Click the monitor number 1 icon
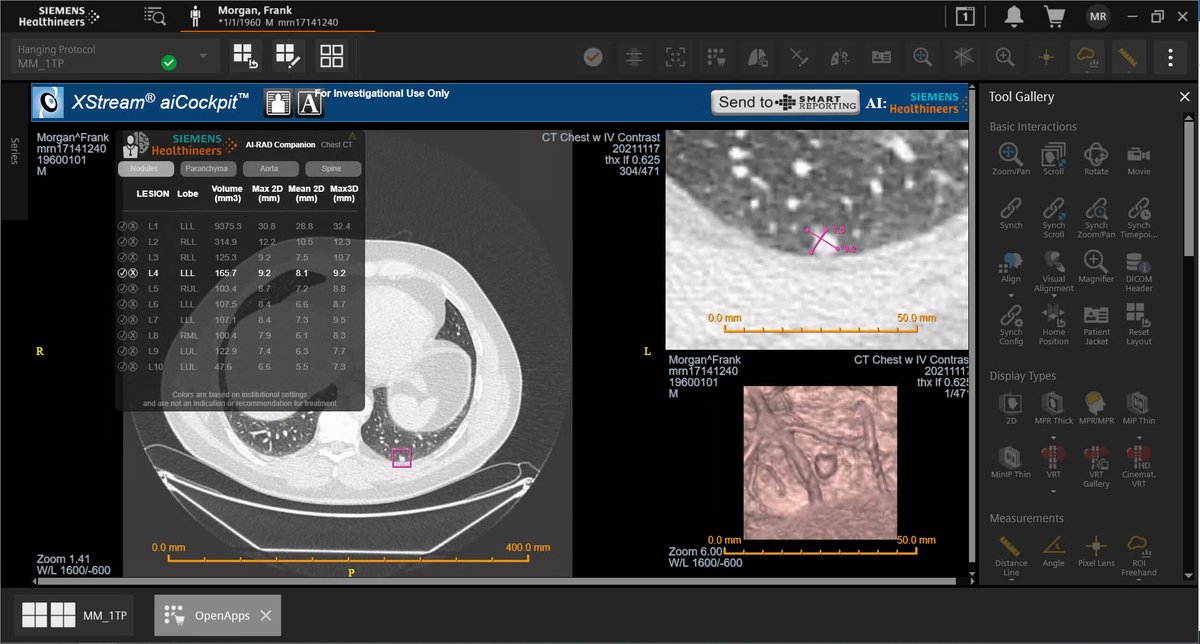Viewport: 1200px width, 644px height. (965, 16)
